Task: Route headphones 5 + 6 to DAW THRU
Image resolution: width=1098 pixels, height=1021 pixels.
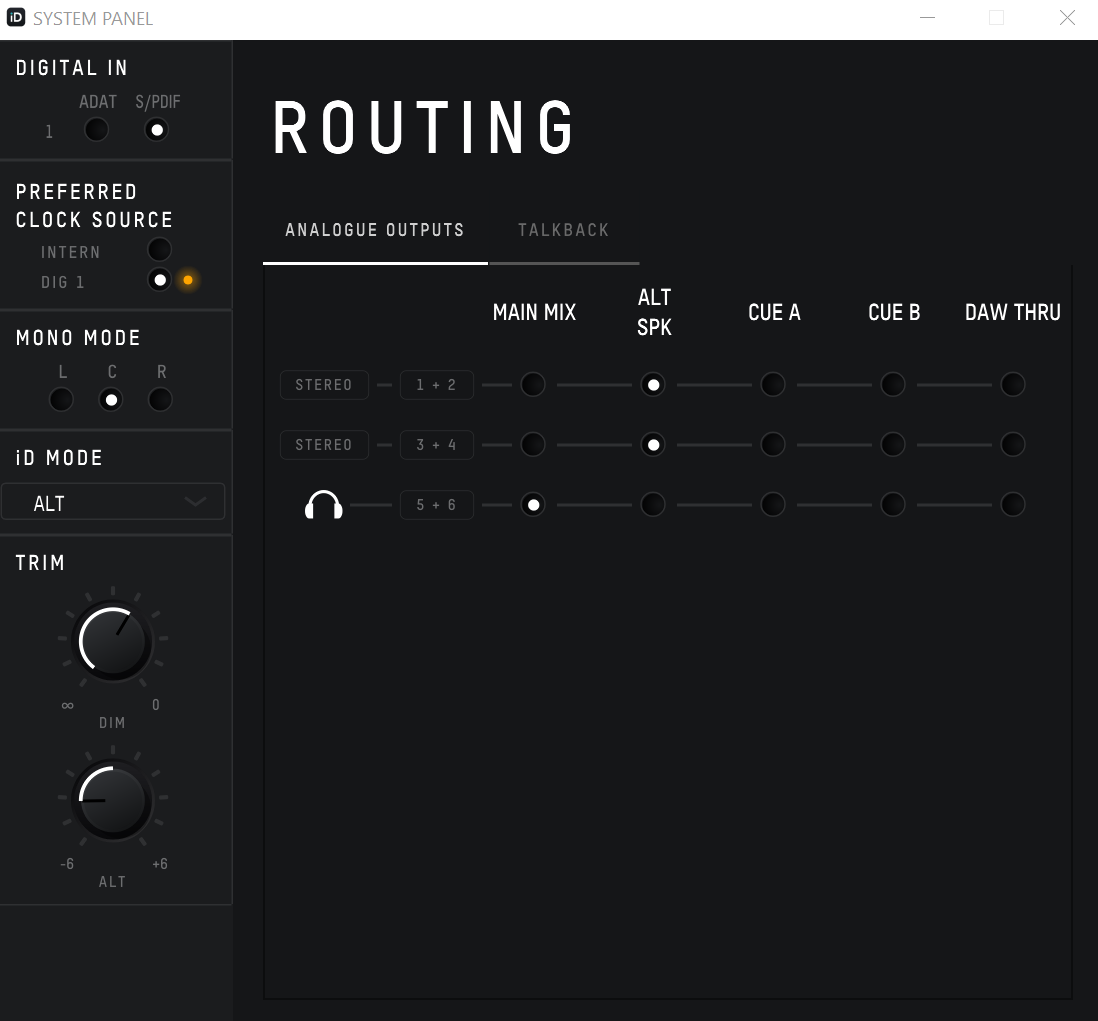Action: coord(1013,505)
